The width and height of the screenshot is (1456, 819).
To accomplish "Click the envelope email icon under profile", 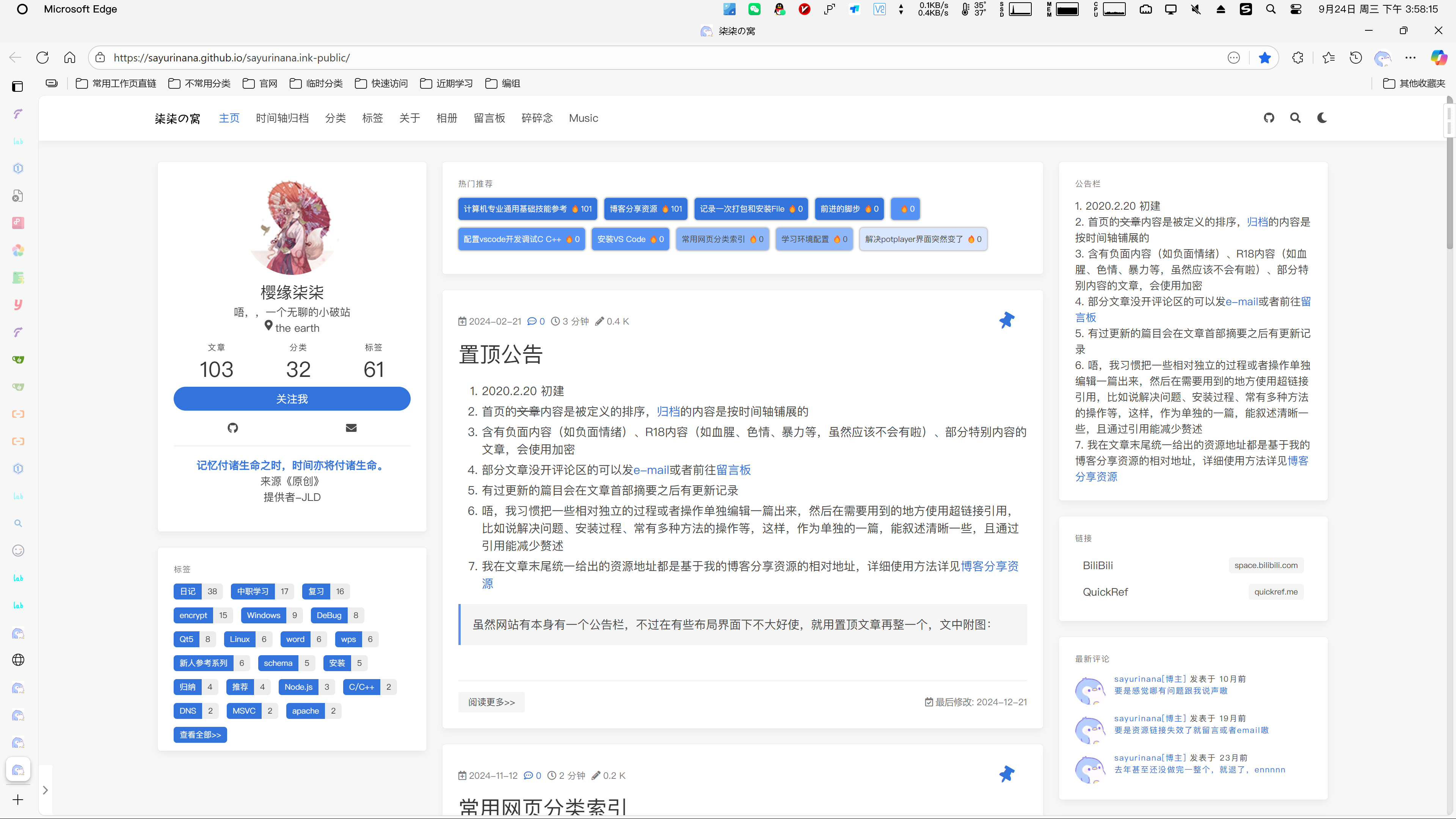I will [x=351, y=428].
